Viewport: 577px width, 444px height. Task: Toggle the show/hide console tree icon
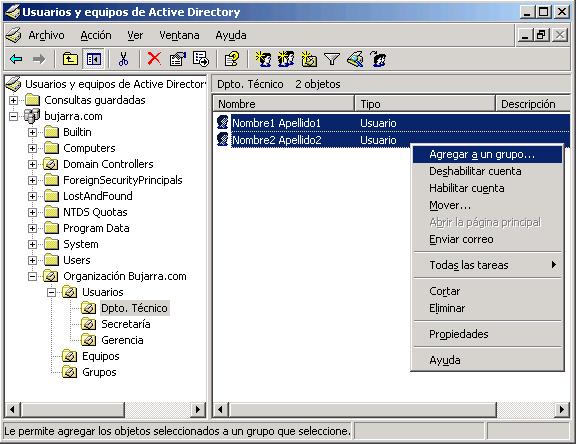(94, 59)
